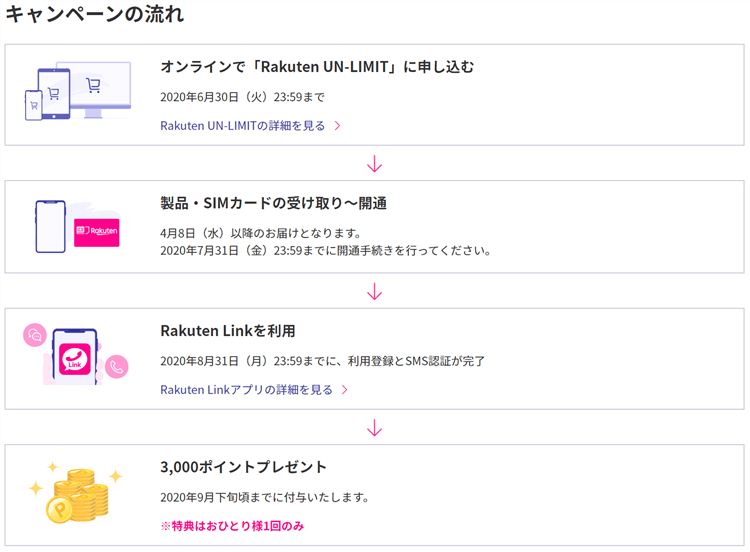Screen dimensions: 750x552
Task: Click the キャンペーンの流れ heading
Action: pos(95,15)
